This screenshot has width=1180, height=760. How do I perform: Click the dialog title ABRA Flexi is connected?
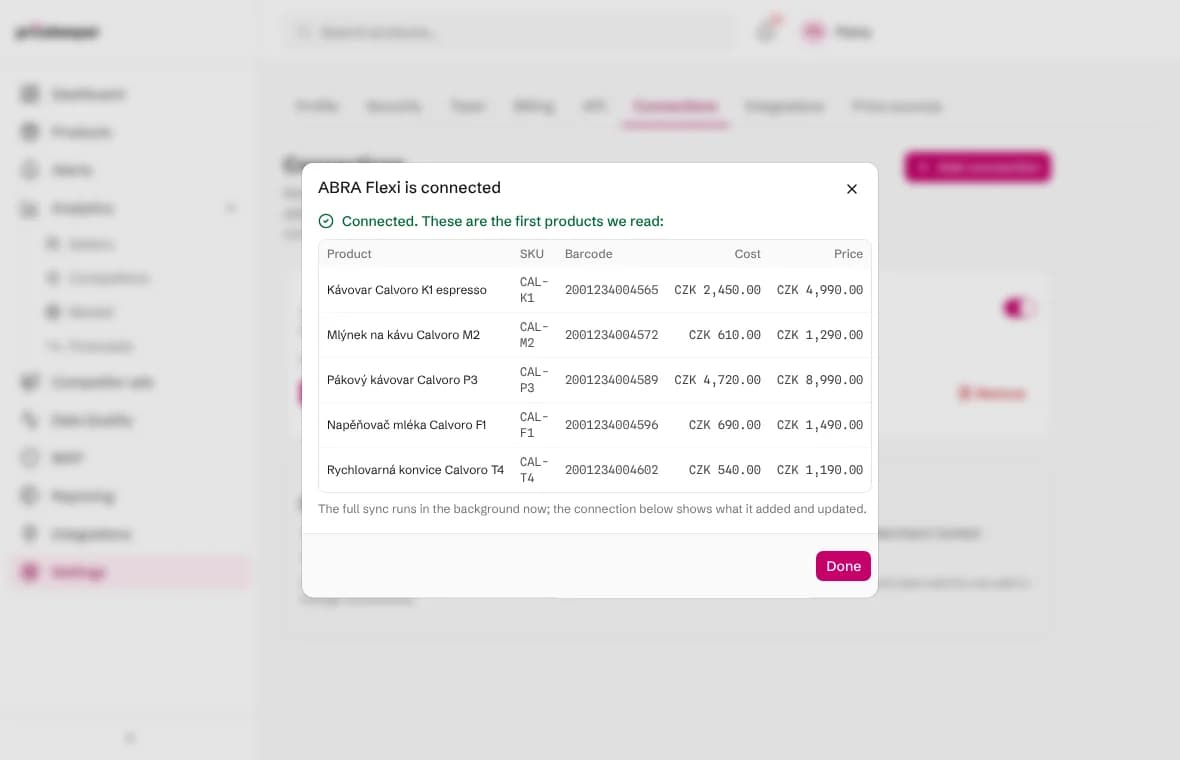pos(409,187)
